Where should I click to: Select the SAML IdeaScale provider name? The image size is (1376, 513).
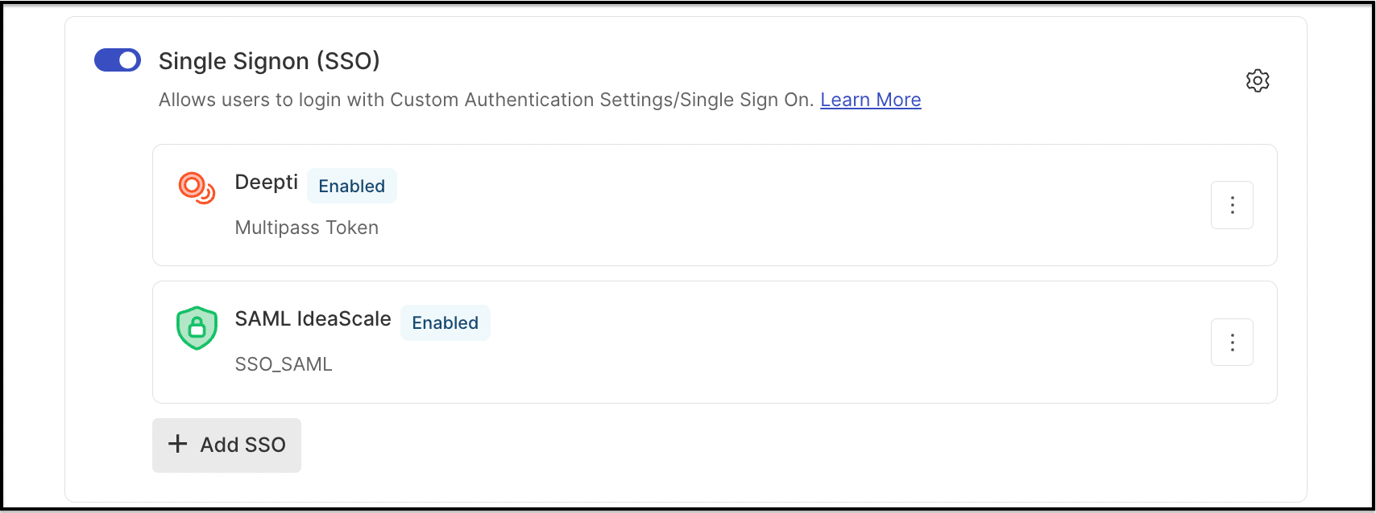tap(313, 319)
